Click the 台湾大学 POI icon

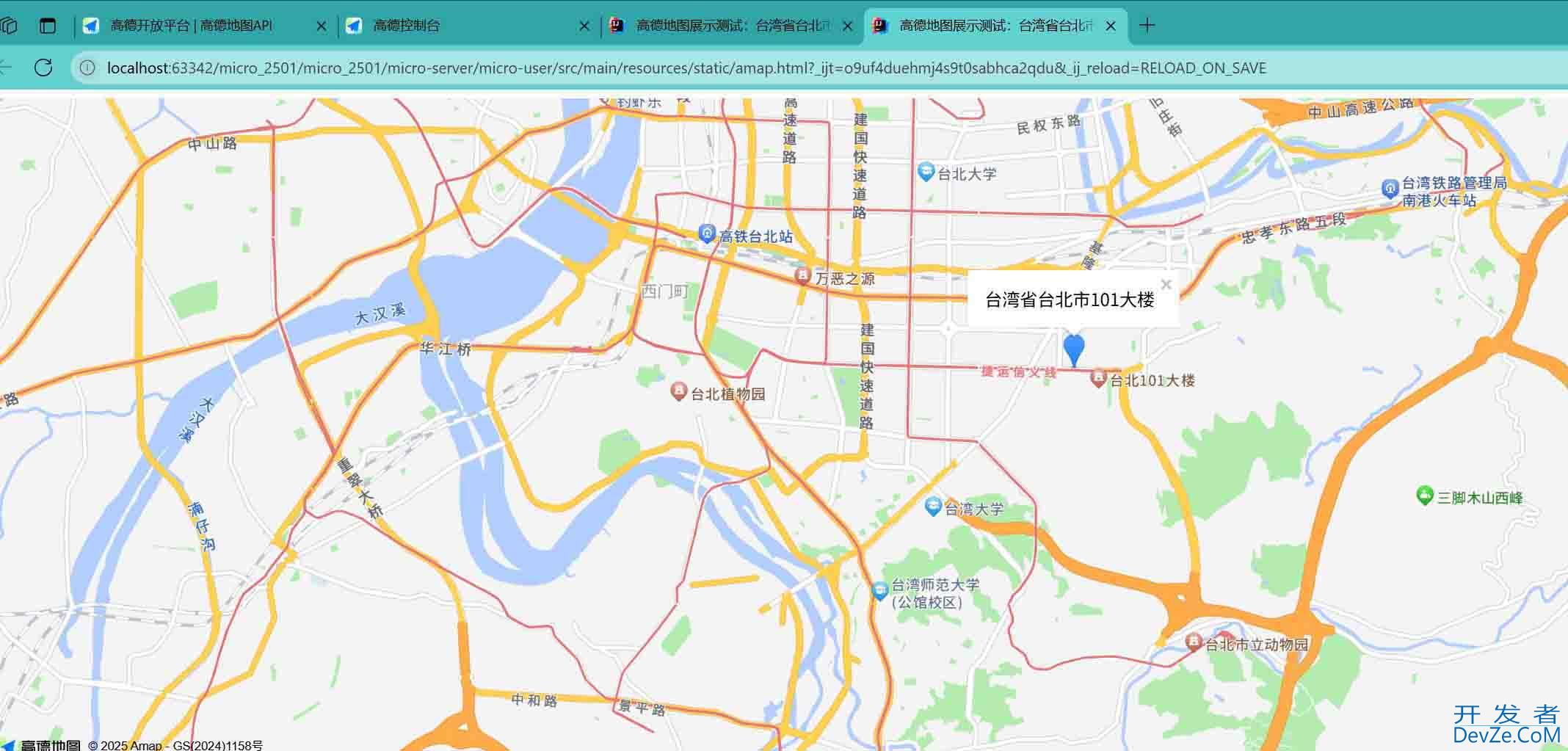(x=933, y=507)
